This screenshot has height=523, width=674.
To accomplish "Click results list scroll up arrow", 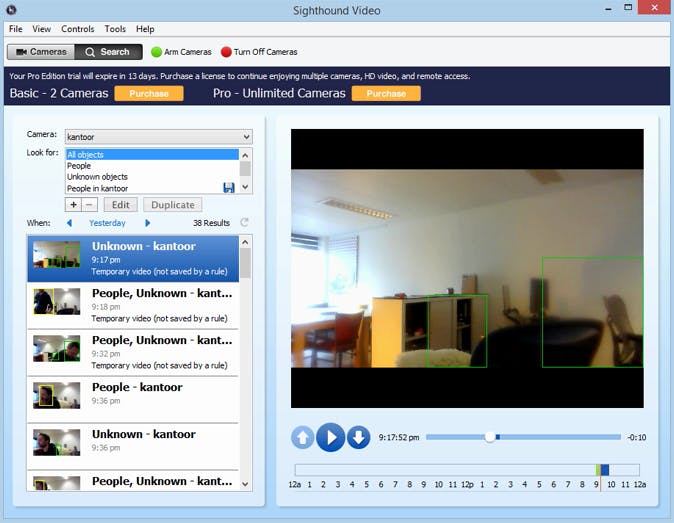I will pos(245,242).
